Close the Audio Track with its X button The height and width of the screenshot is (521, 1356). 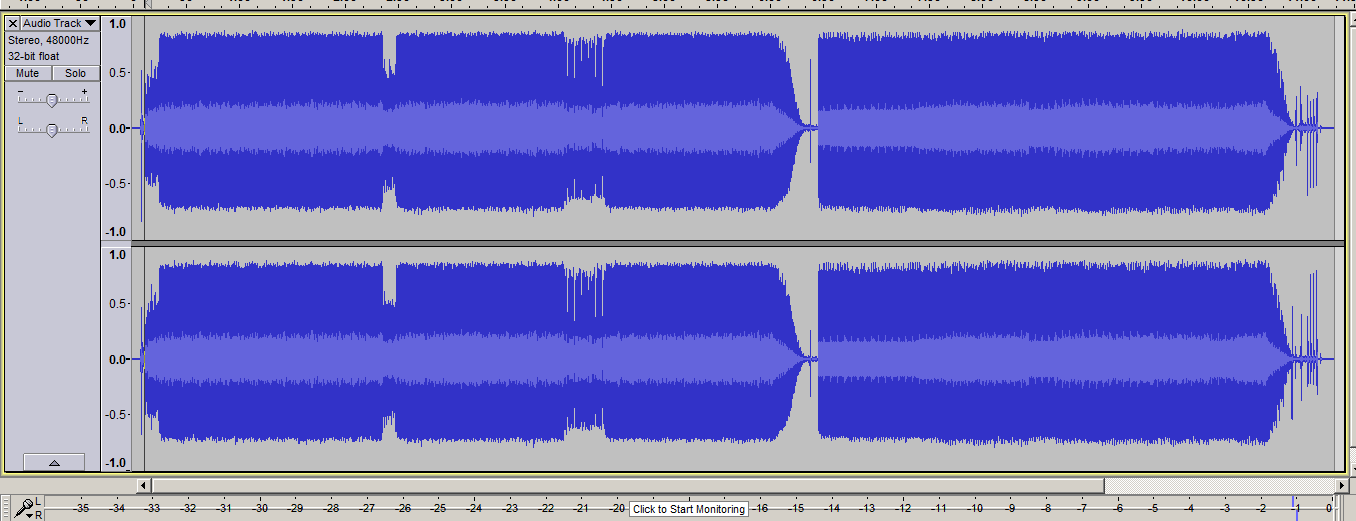point(13,23)
